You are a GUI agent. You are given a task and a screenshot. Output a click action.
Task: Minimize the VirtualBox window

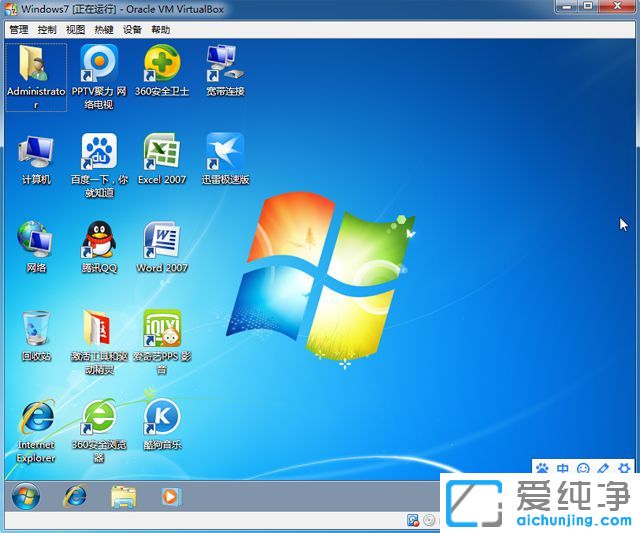point(567,6)
